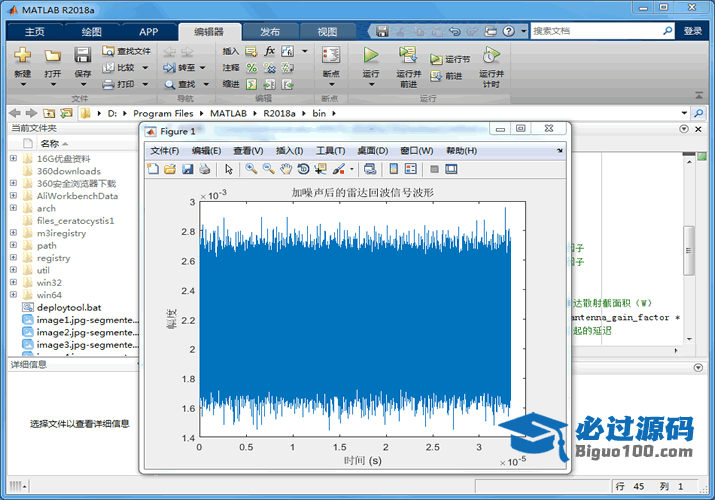Image resolution: width=715 pixels, height=500 pixels.
Task: Click the MATLAB segment in the address path
Action: click(x=228, y=113)
